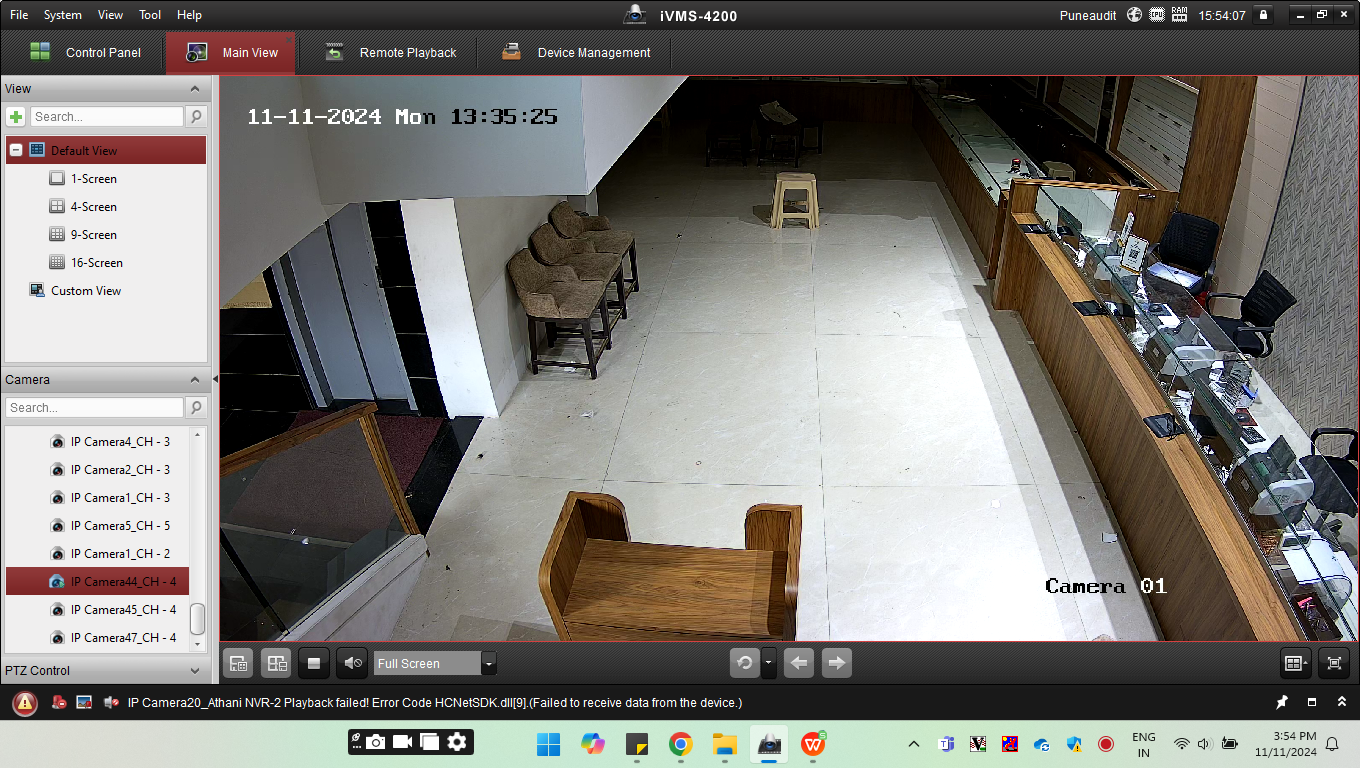Expand alarm panel double-chevron icon
The image size is (1360, 768).
coord(1341,703)
